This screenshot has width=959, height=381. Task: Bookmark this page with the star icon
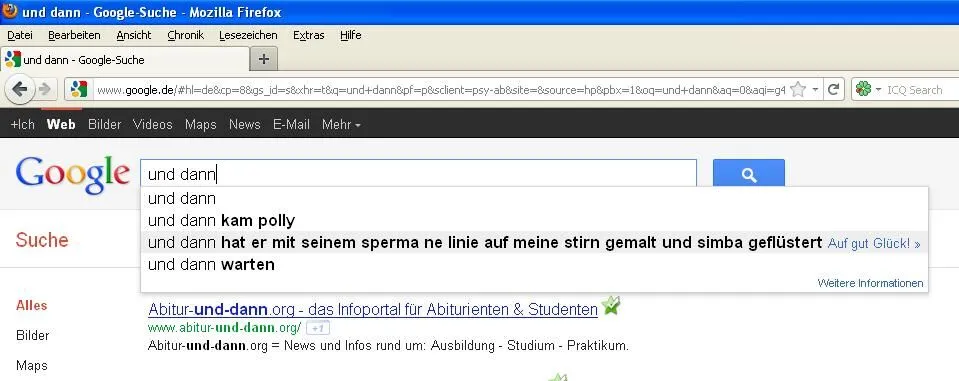798,90
